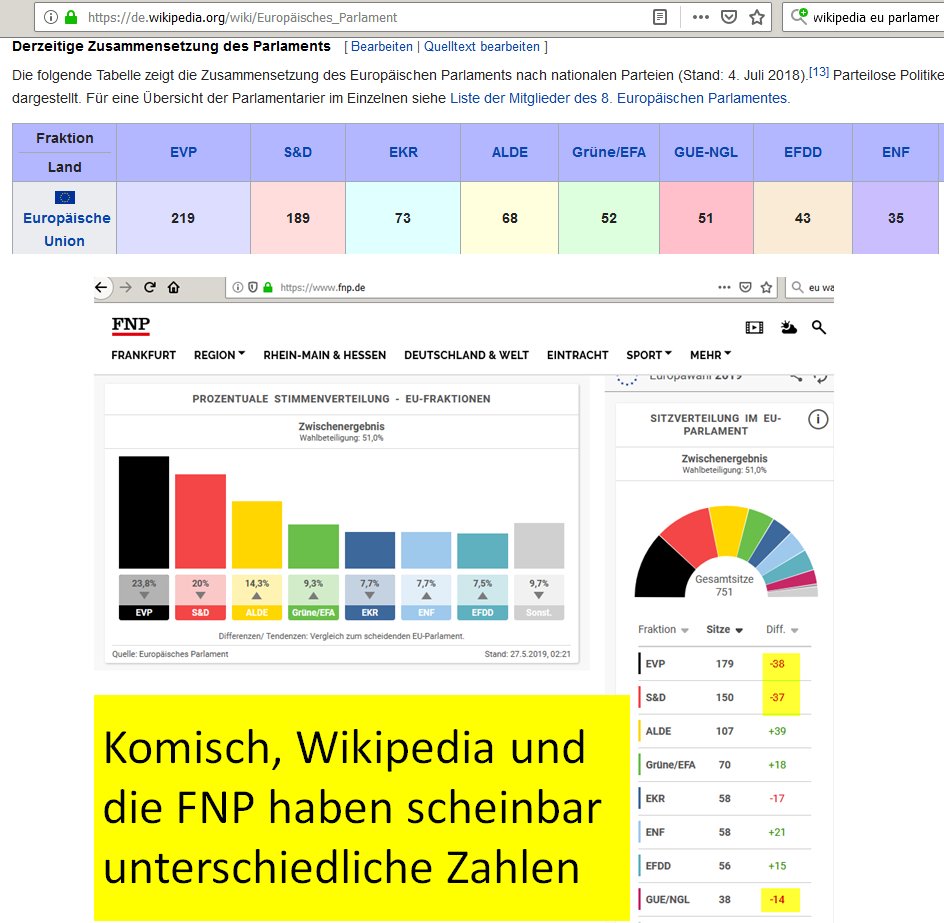The image size is (944, 923).
Task: Click the ALDE row showing 107 seats
Action: (725, 731)
